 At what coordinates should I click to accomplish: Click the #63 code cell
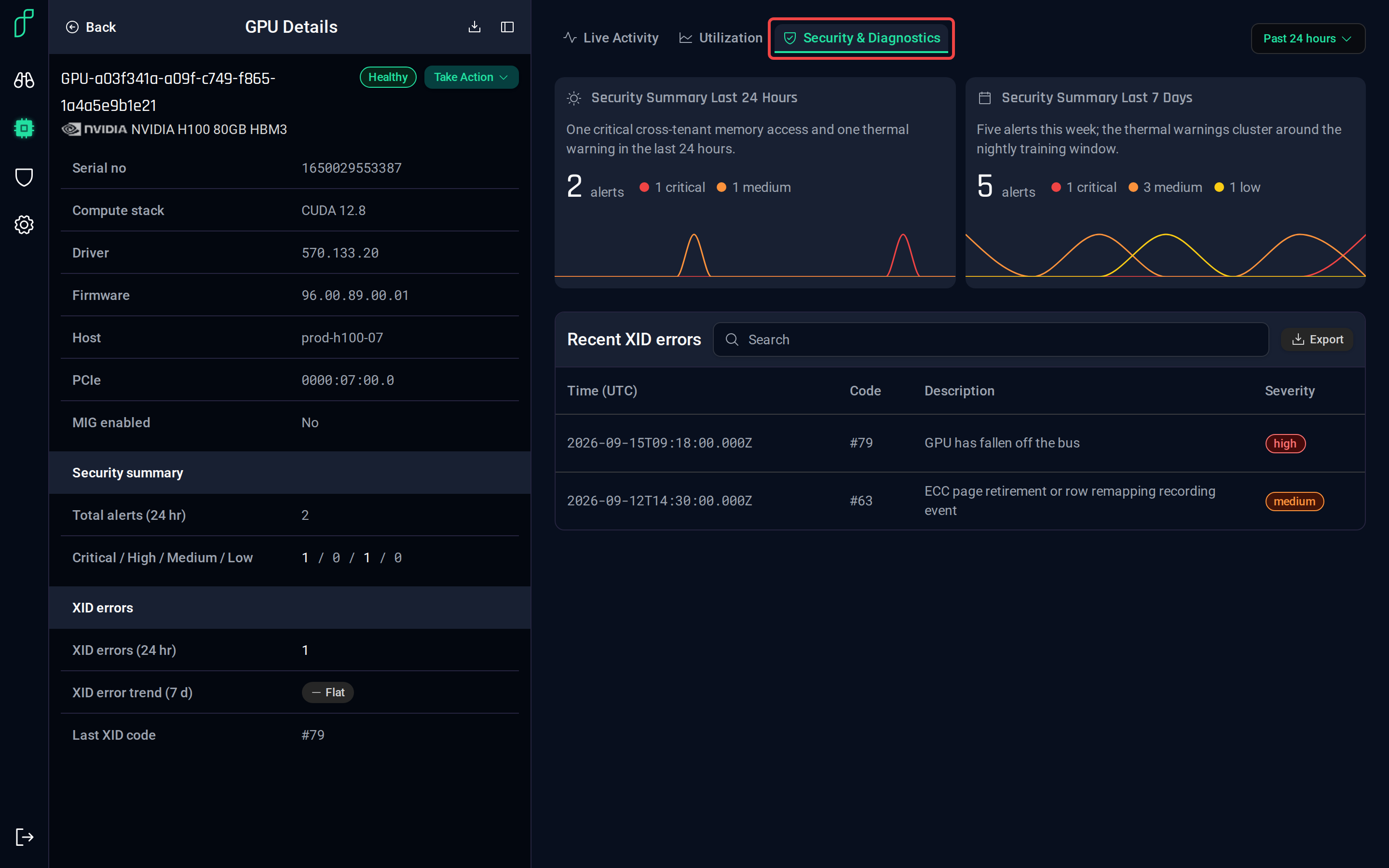[x=861, y=501]
